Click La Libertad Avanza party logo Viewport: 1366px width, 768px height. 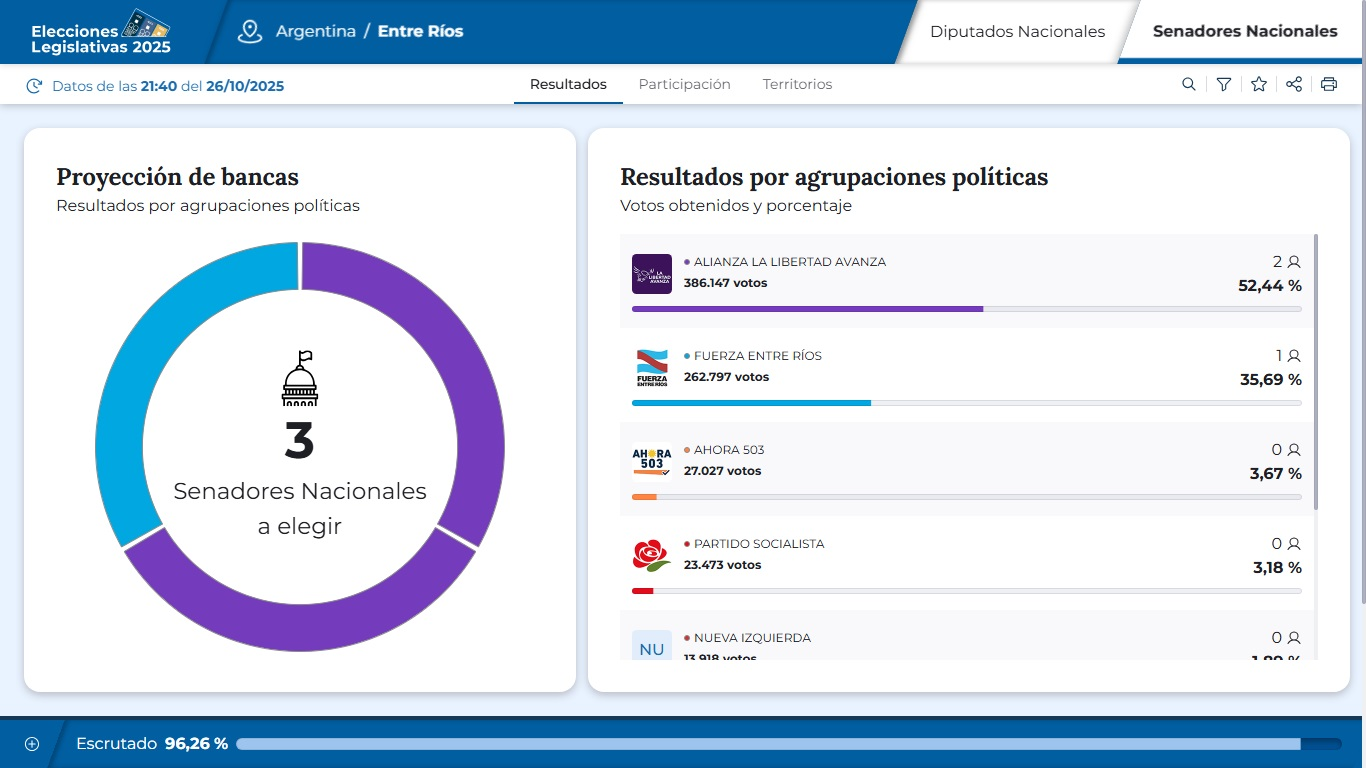coord(652,274)
